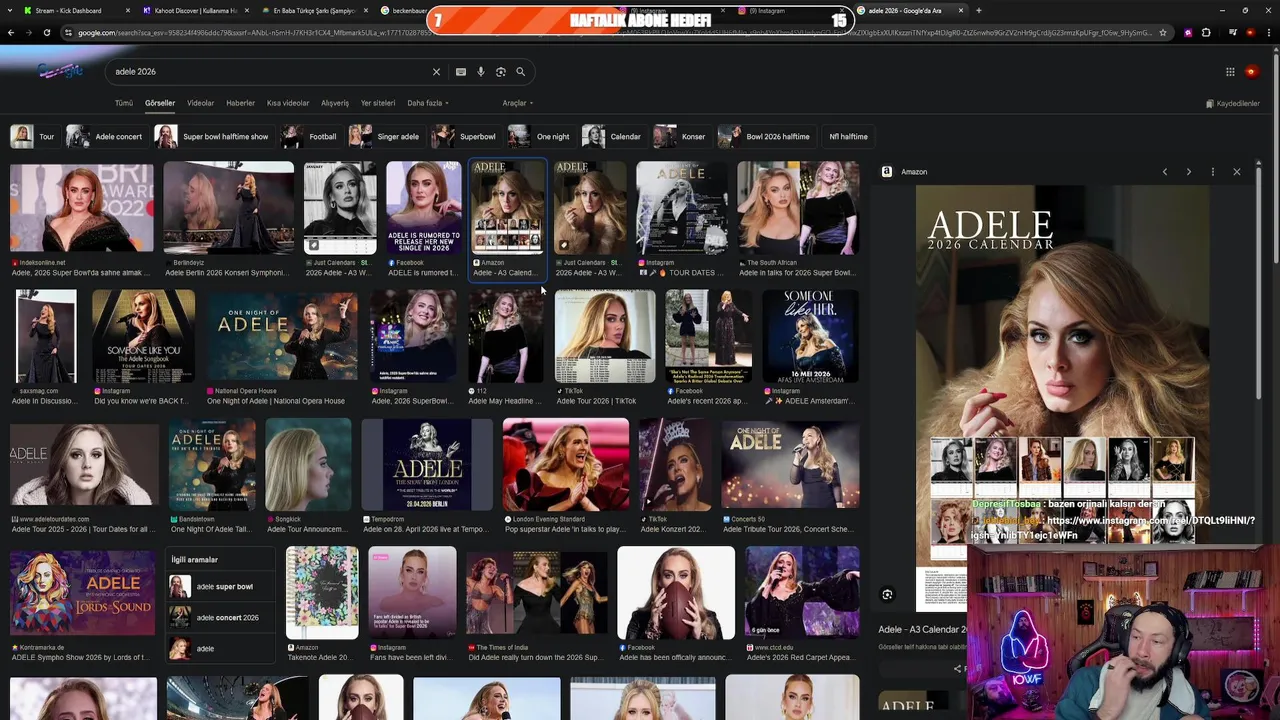Screen dimensions: 1280x720
Task: Open the Google apps grid
Action: tap(1230, 71)
